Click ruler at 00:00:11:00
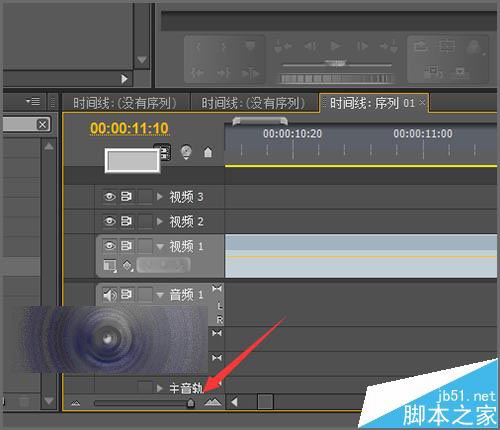This screenshot has height=430, width=500. coord(423,134)
